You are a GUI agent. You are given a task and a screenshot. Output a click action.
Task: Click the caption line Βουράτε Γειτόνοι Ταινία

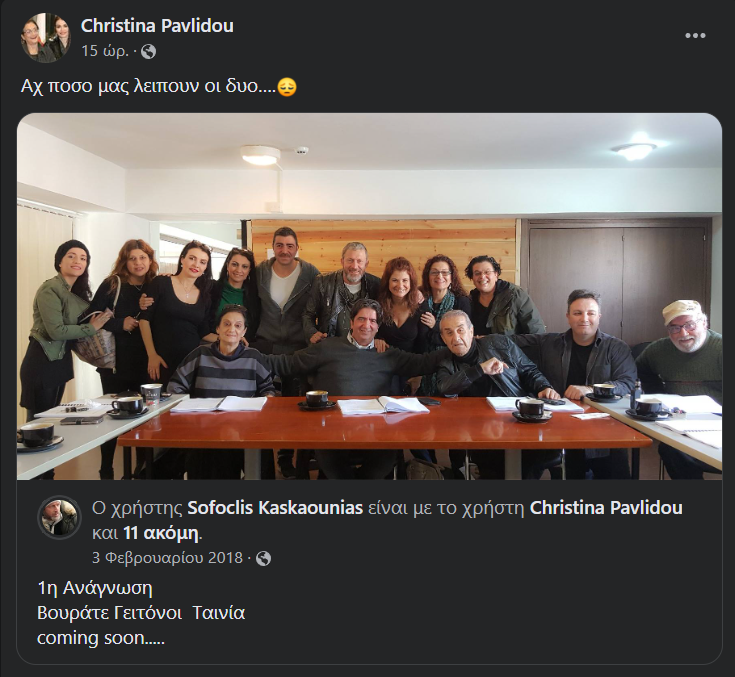[141, 613]
